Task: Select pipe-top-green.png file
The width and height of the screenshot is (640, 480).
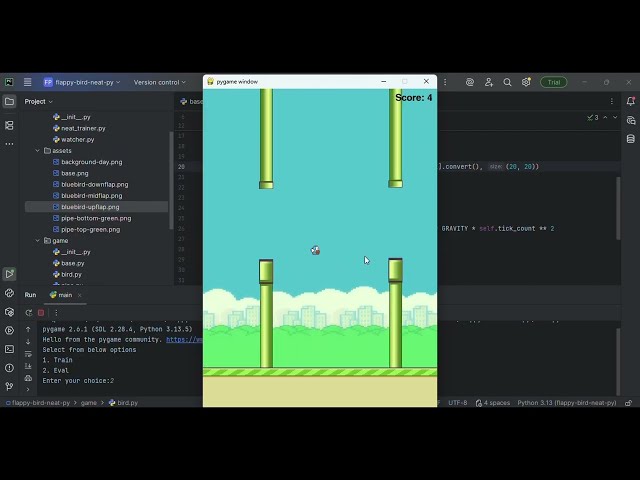Action: [x=86, y=229]
